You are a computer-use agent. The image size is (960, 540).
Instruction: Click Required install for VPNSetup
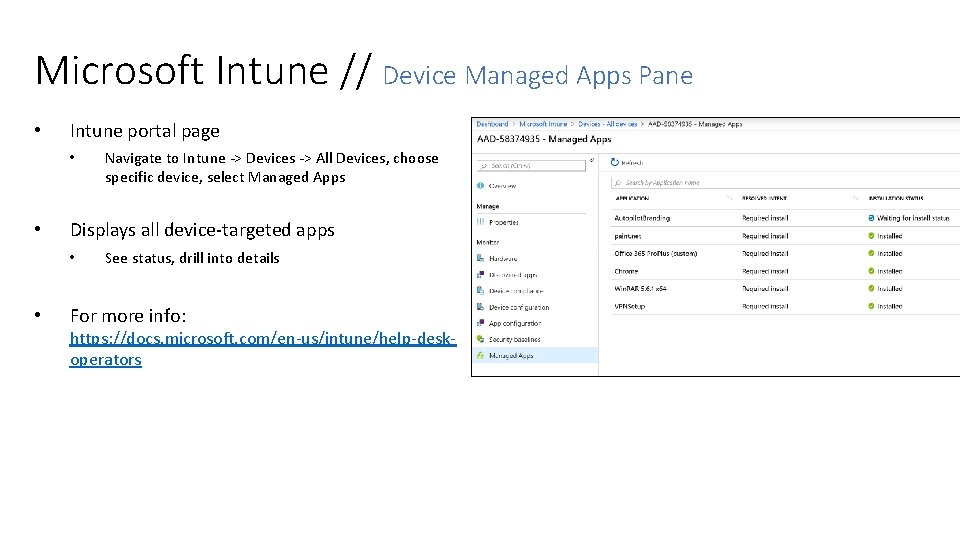point(765,306)
